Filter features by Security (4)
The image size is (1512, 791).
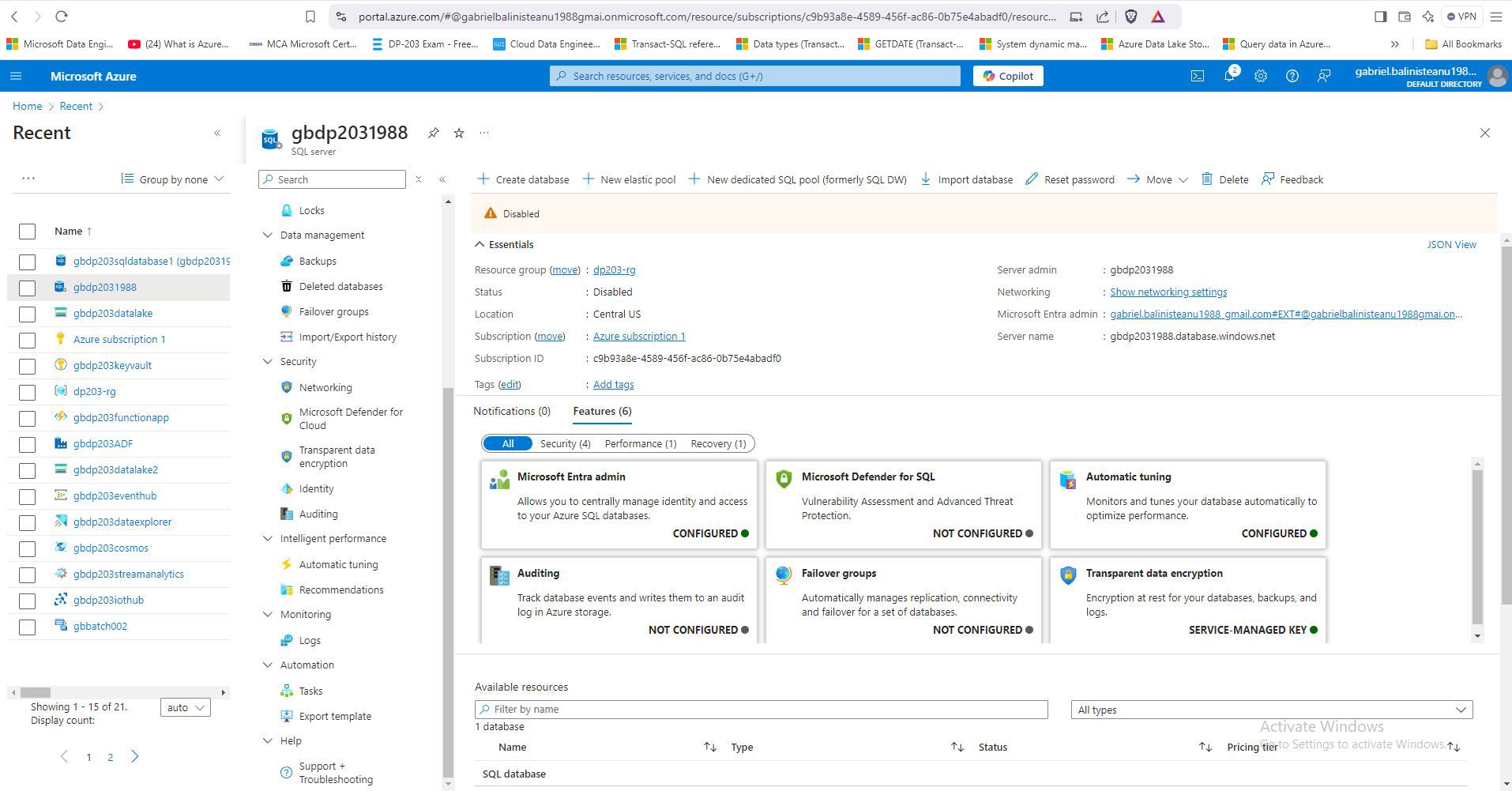[x=565, y=443]
